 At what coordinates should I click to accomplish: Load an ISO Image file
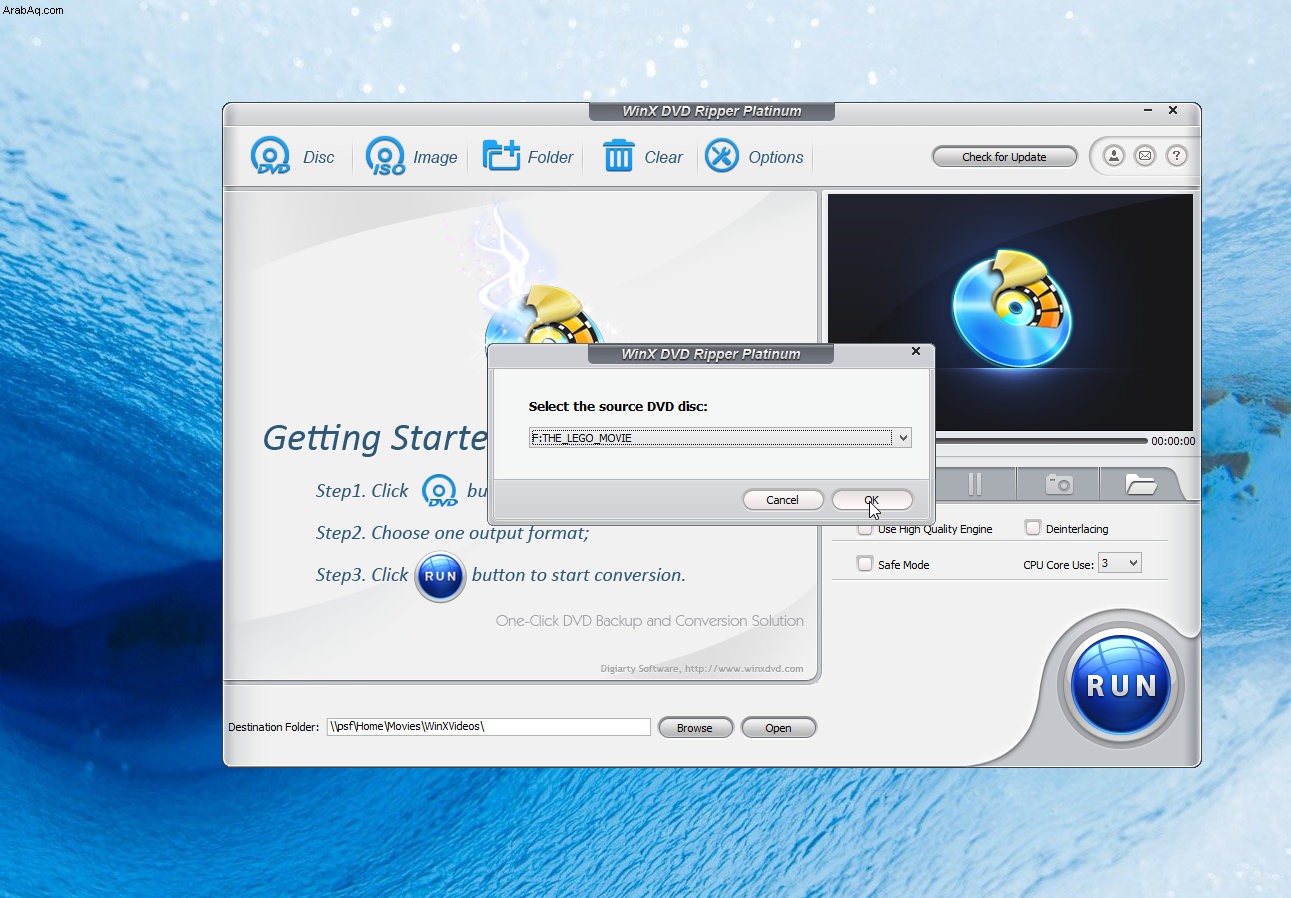[411, 157]
